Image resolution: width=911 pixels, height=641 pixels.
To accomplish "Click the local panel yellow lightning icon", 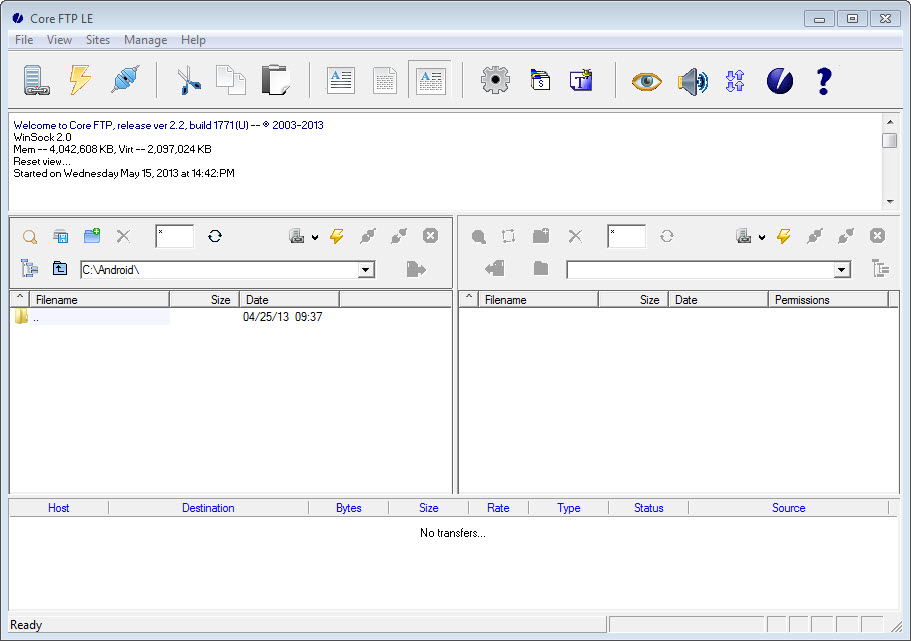I will tap(337, 236).
